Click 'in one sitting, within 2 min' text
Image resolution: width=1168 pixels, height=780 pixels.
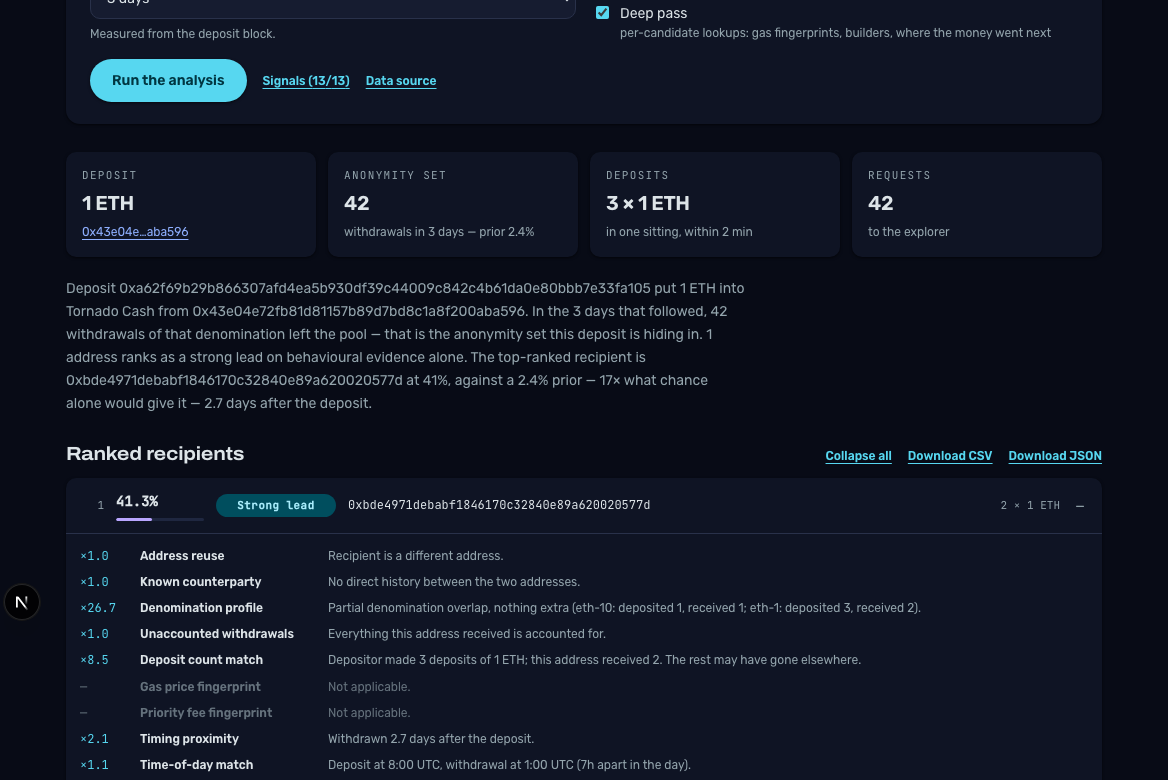tap(679, 232)
